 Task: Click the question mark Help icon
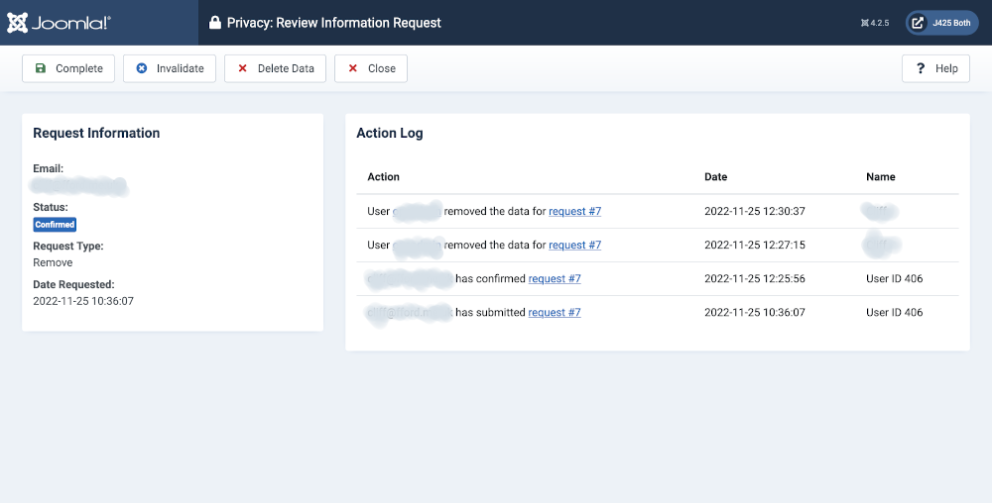coord(920,69)
